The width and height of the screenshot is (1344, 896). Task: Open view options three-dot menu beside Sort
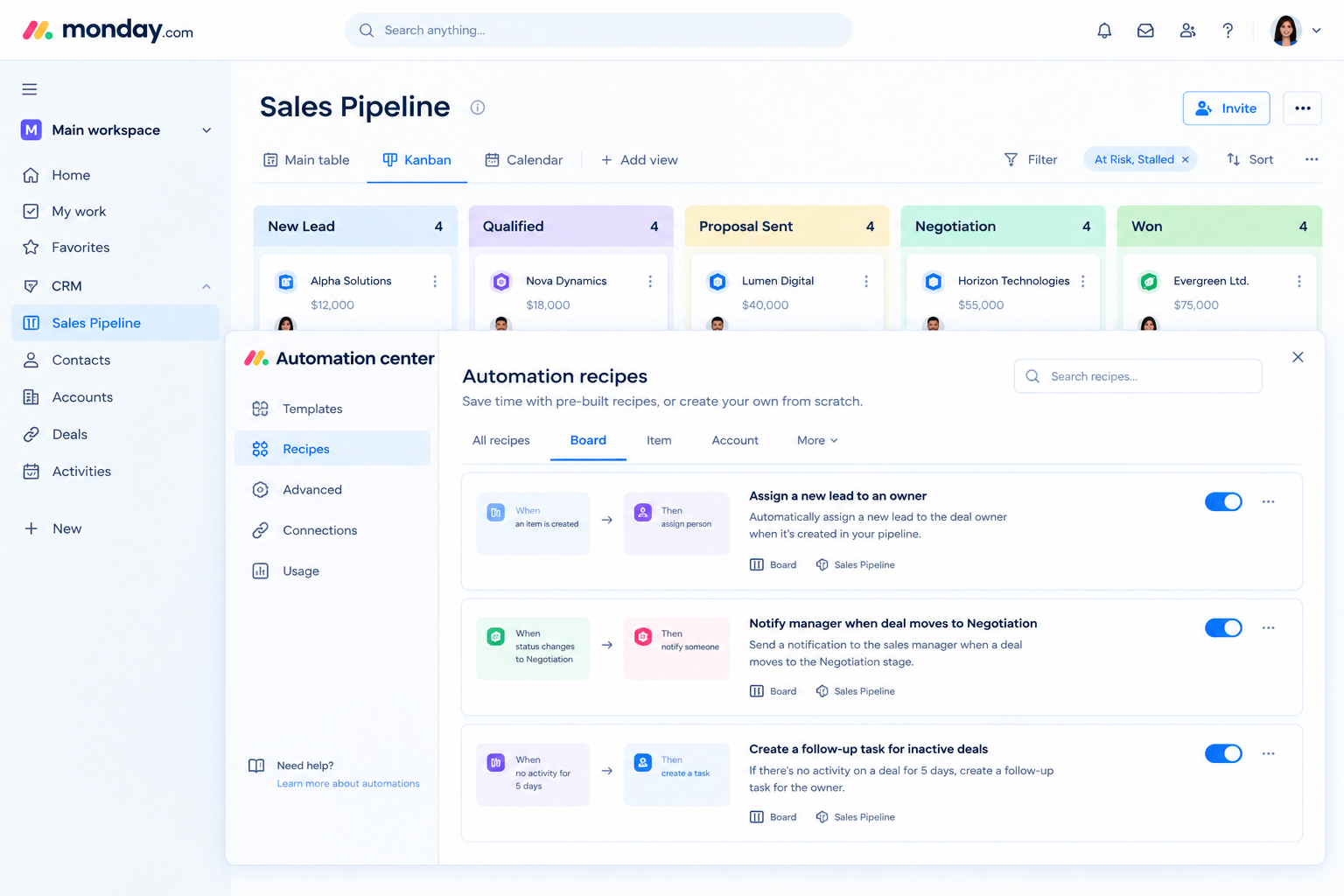pyautogui.click(x=1312, y=159)
